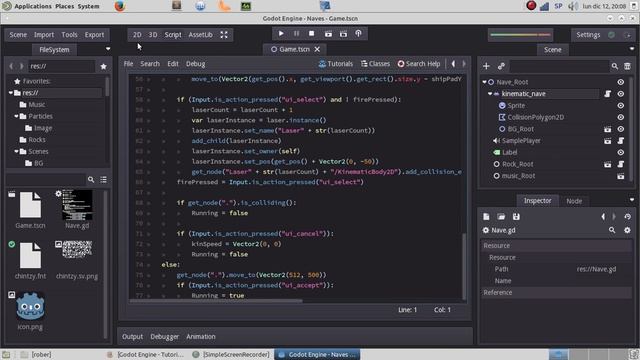Open Tutorials link in script editor

[336, 64]
